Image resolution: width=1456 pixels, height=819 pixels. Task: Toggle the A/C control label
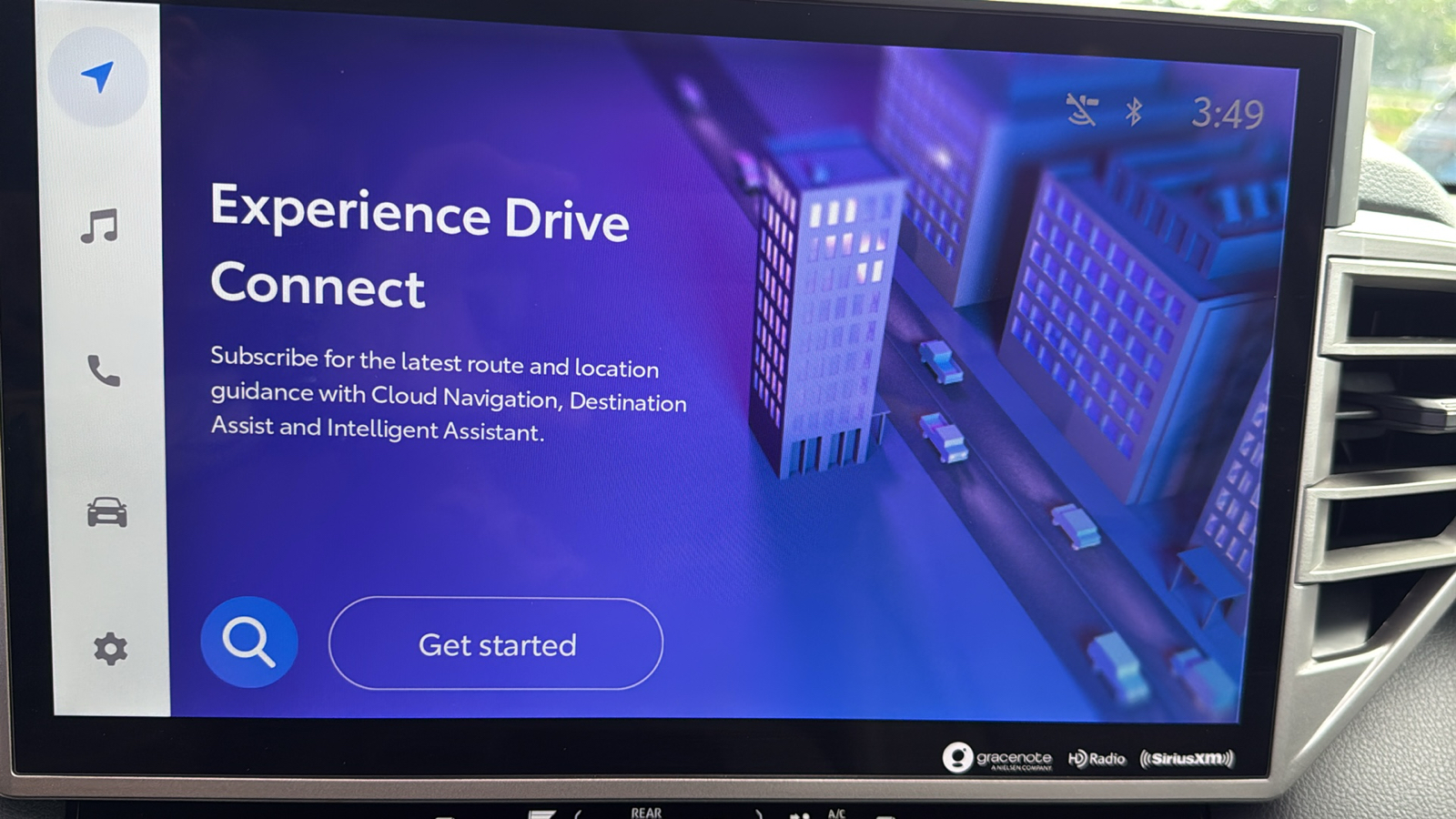coord(836,814)
